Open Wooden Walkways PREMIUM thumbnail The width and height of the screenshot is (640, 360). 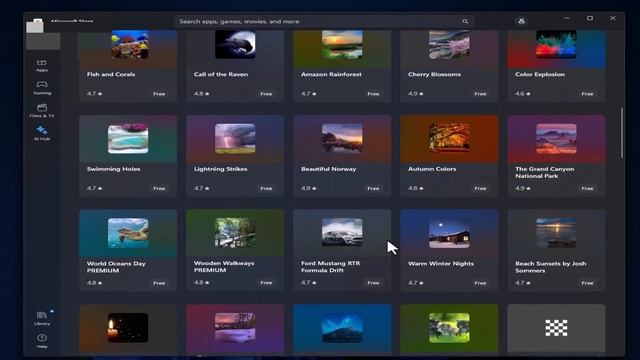pyautogui.click(x=235, y=233)
